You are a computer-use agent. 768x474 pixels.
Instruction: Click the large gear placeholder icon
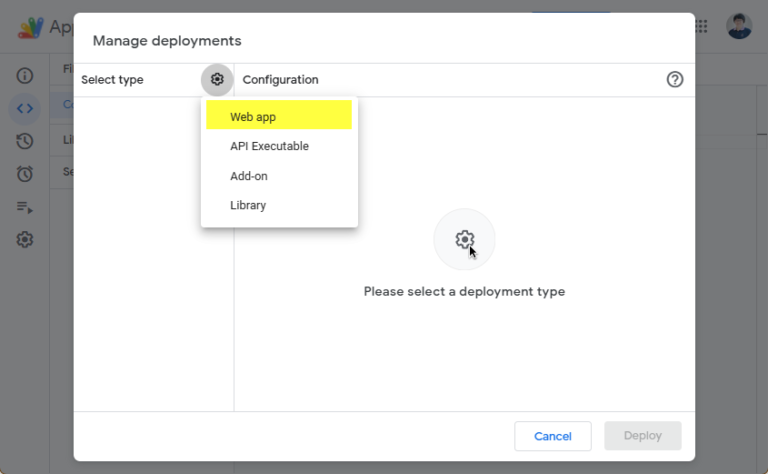[464, 239]
